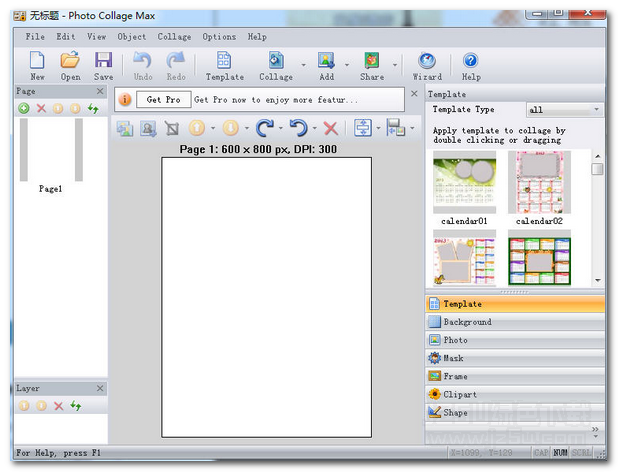Expand the side panel overflow chevron
Image resolution: width=618 pixels, height=472 pixels.
tap(595, 431)
